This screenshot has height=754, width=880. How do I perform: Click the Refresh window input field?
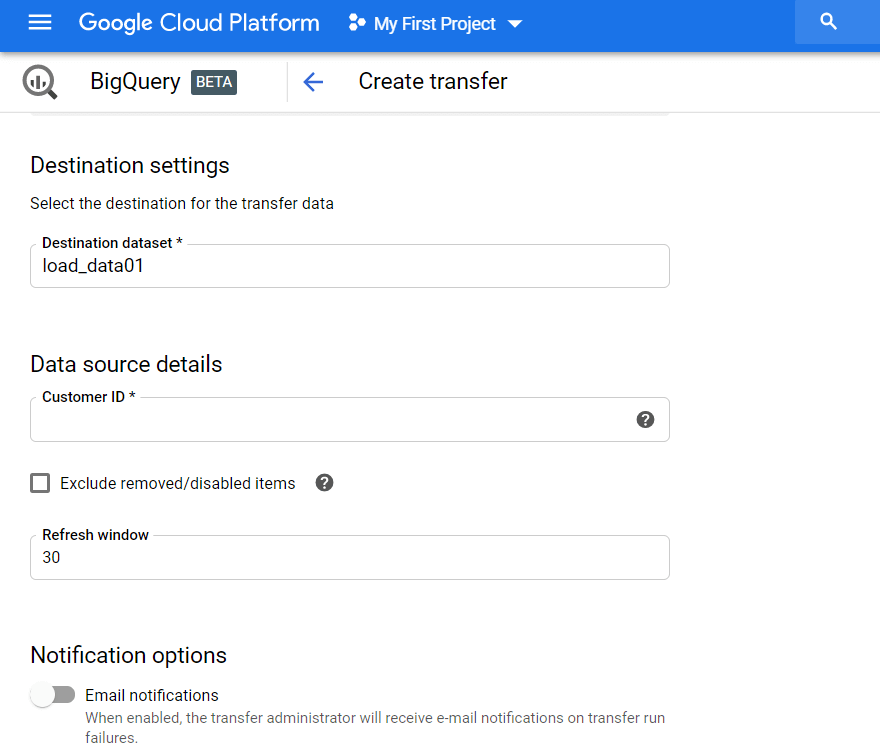coord(350,557)
